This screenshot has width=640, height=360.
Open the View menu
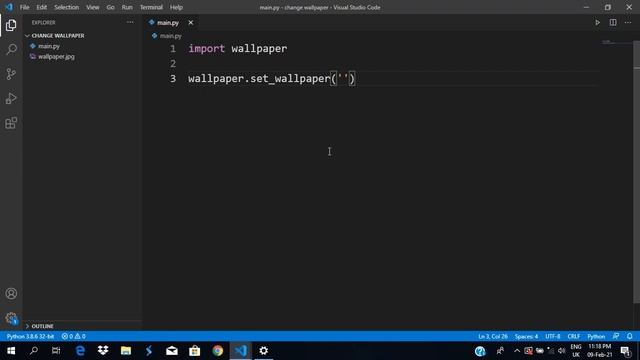93,7
